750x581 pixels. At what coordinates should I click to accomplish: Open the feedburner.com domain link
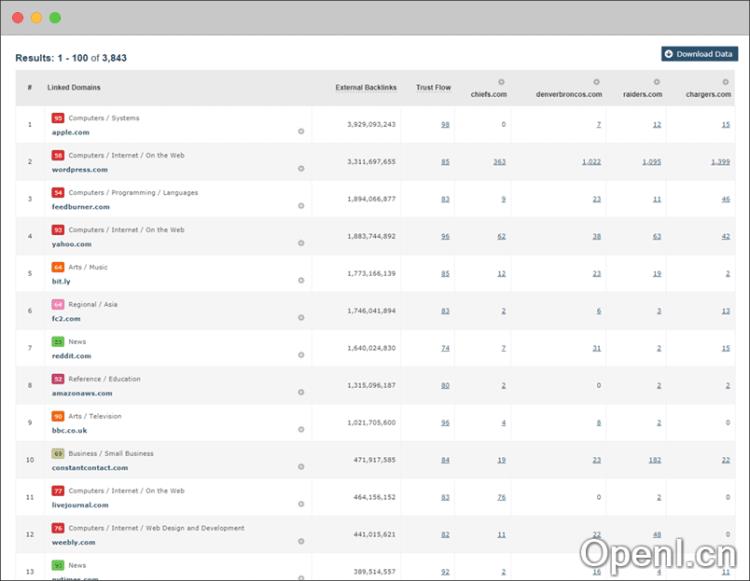[x=80, y=207]
